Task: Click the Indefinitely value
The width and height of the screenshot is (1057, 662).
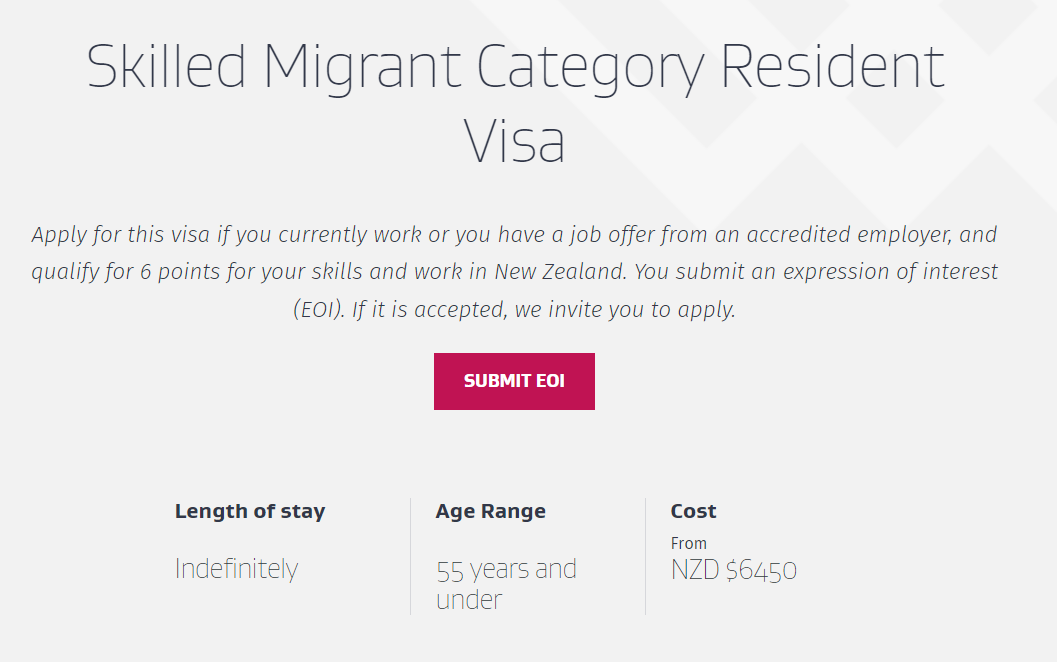Action: coord(236,569)
